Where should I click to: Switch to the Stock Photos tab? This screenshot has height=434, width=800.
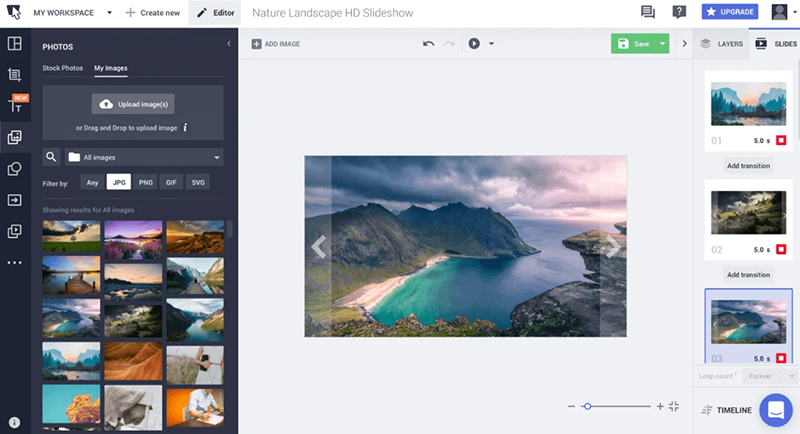pyautogui.click(x=63, y=68)
